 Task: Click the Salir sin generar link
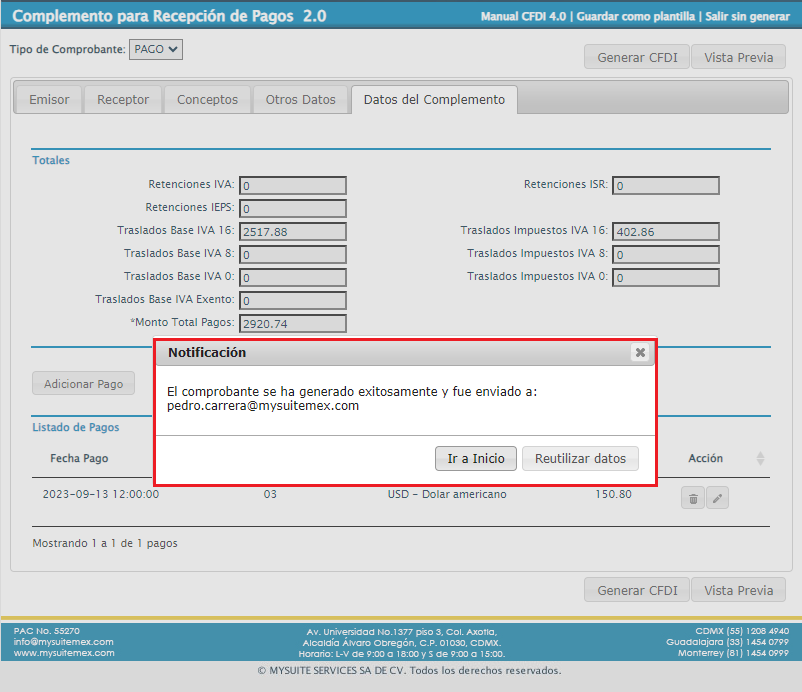coord(747,17)
